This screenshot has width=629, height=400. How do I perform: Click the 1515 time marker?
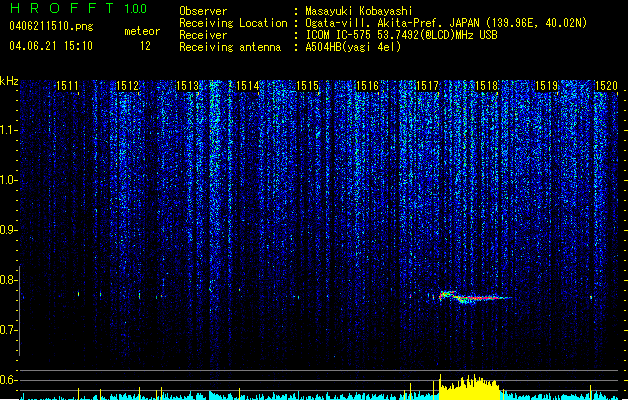307,86
